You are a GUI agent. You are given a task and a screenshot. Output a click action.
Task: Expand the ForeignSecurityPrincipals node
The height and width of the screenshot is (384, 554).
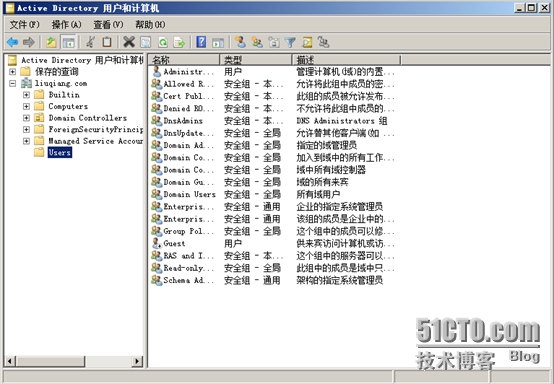[x=26, y=129]
